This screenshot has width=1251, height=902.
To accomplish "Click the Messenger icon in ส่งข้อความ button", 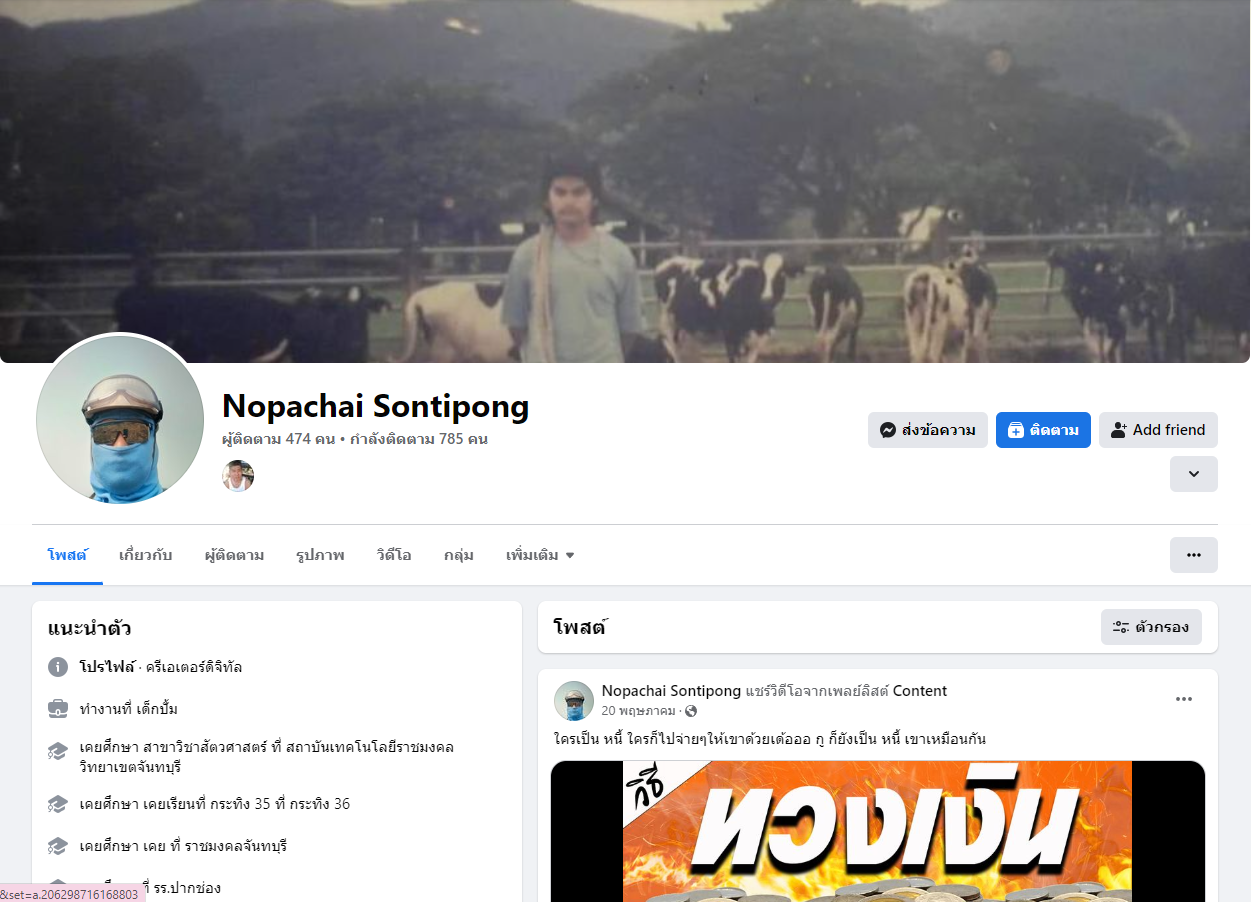I will coord(887,430).
